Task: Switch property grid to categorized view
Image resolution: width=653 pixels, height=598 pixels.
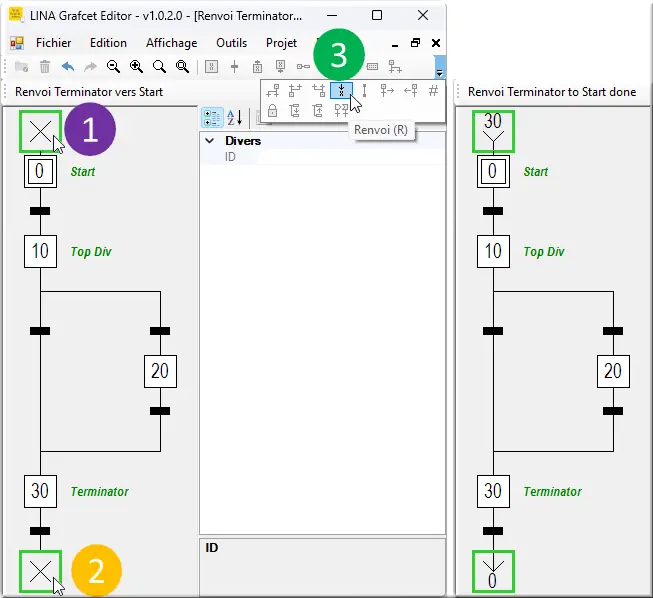Action: point(212,118)
